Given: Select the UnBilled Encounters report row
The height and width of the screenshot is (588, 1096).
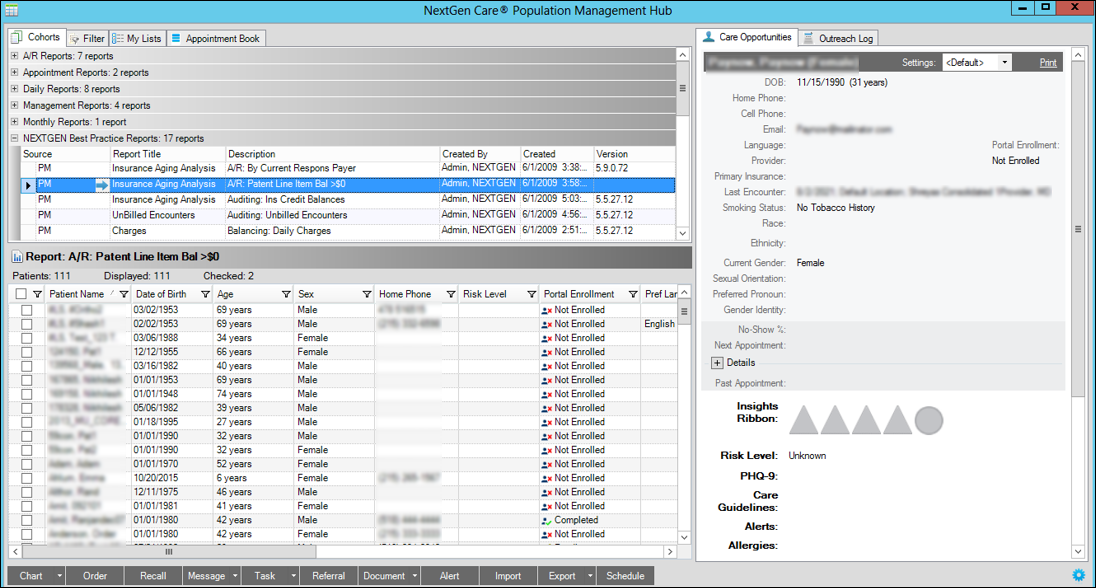Looking at the screenshot, I should click(348, 215).
